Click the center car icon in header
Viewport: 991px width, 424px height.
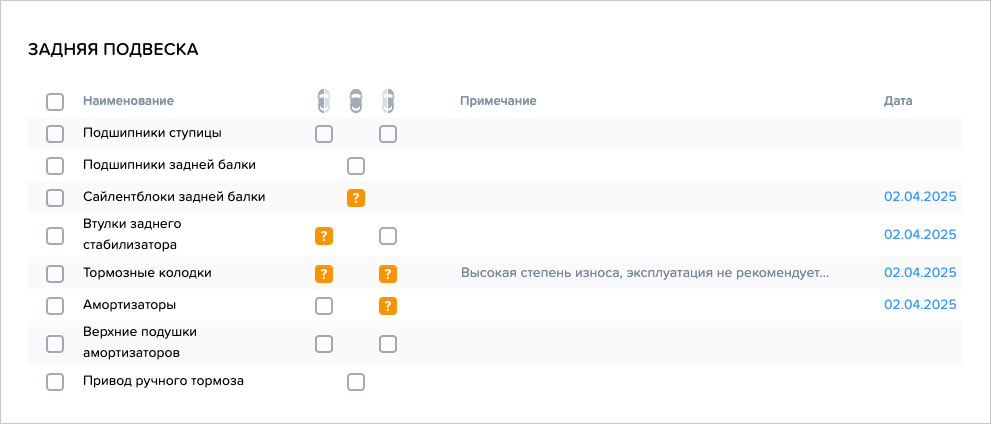(x=356, y=101)
